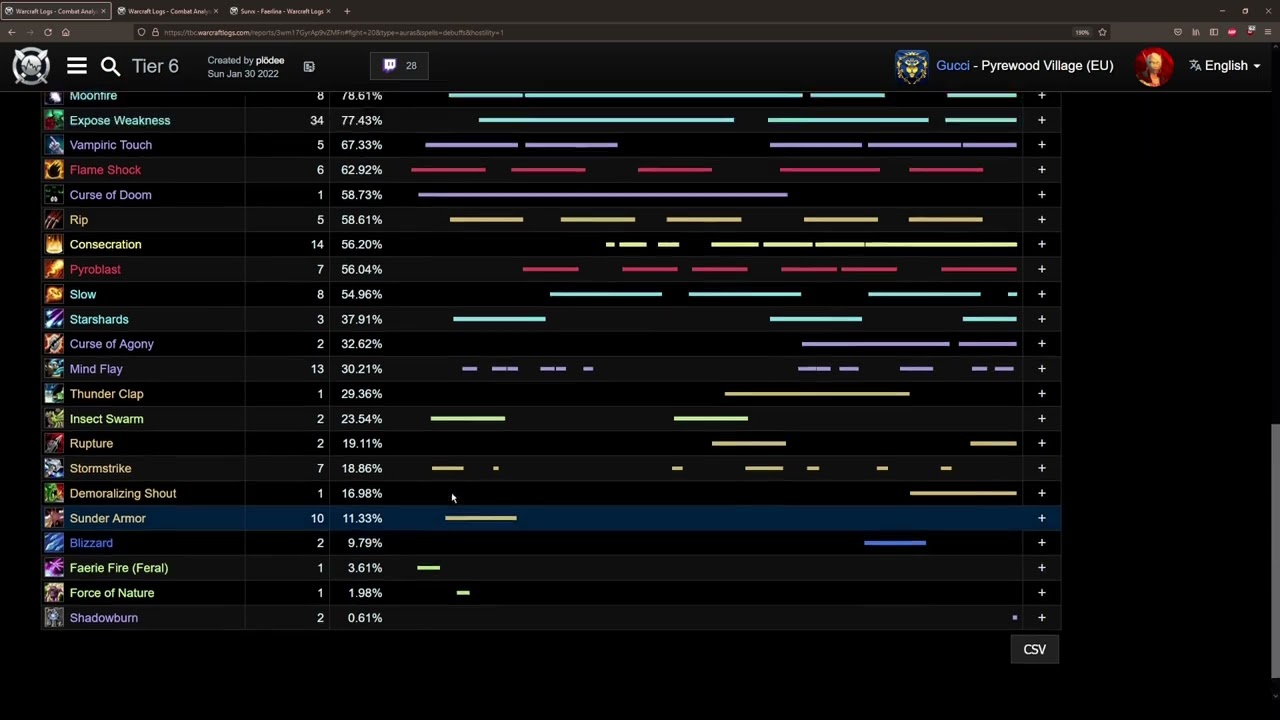Click the Sunder Armor spell icon

click(54, 518)
